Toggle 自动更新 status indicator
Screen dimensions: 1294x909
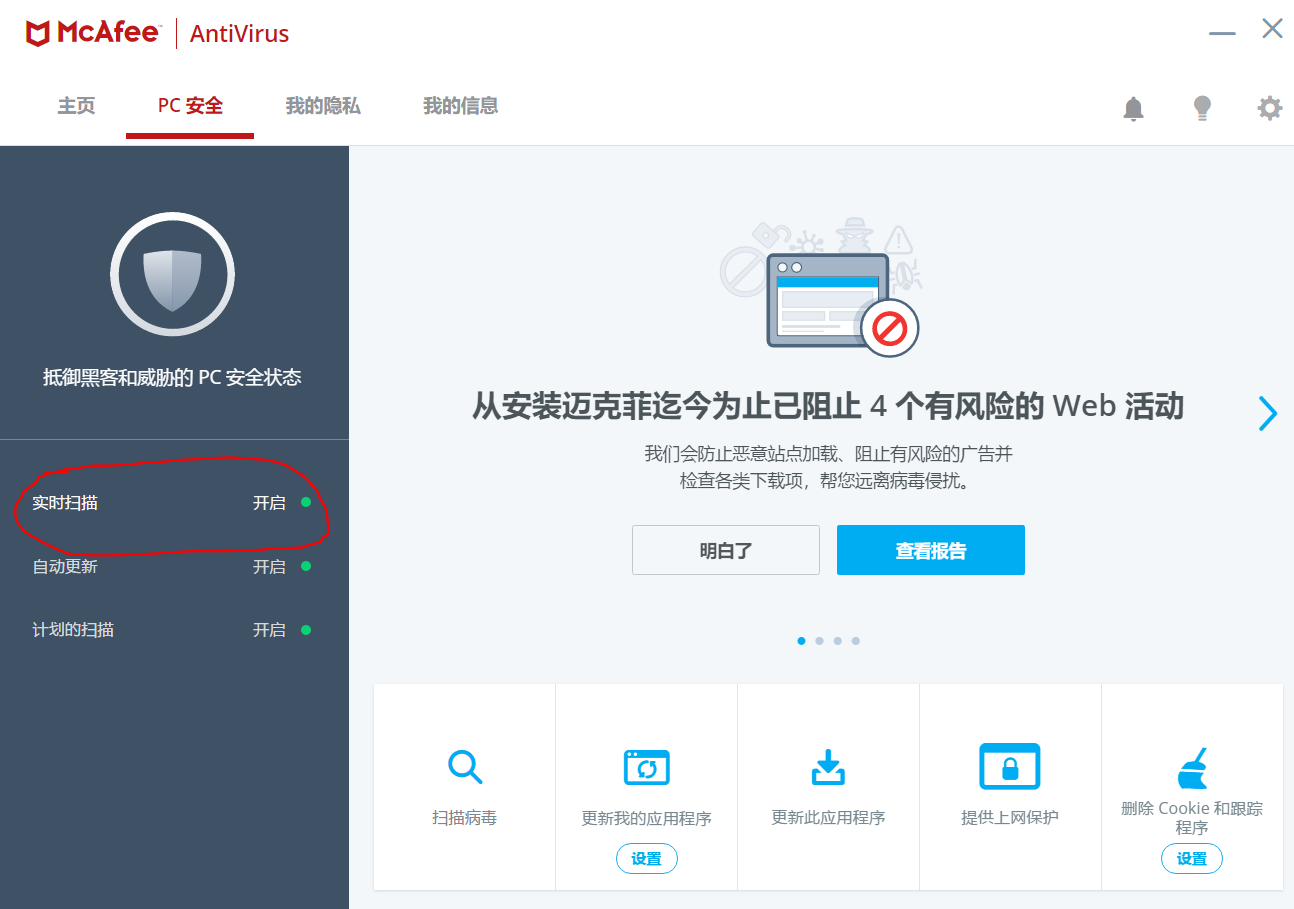tap(306, 566)
